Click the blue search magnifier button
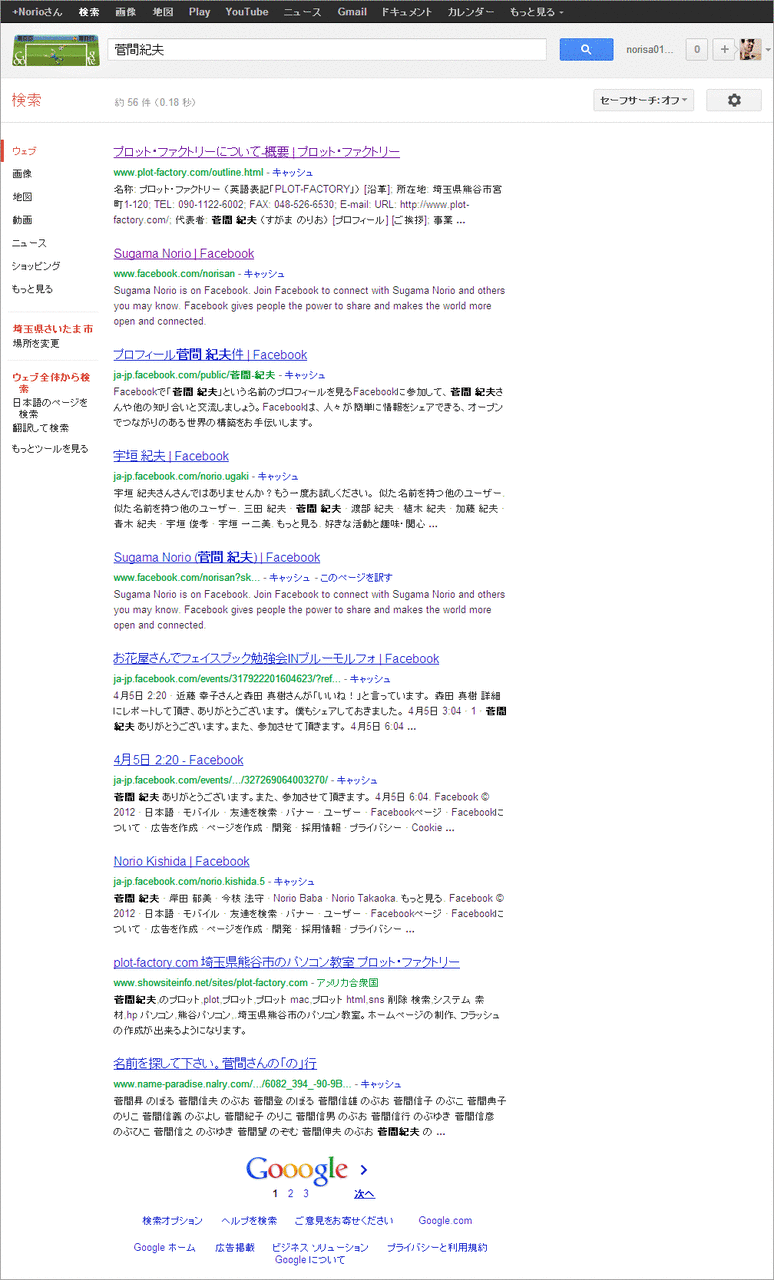 pyautogui.click(x=586, y=49)
